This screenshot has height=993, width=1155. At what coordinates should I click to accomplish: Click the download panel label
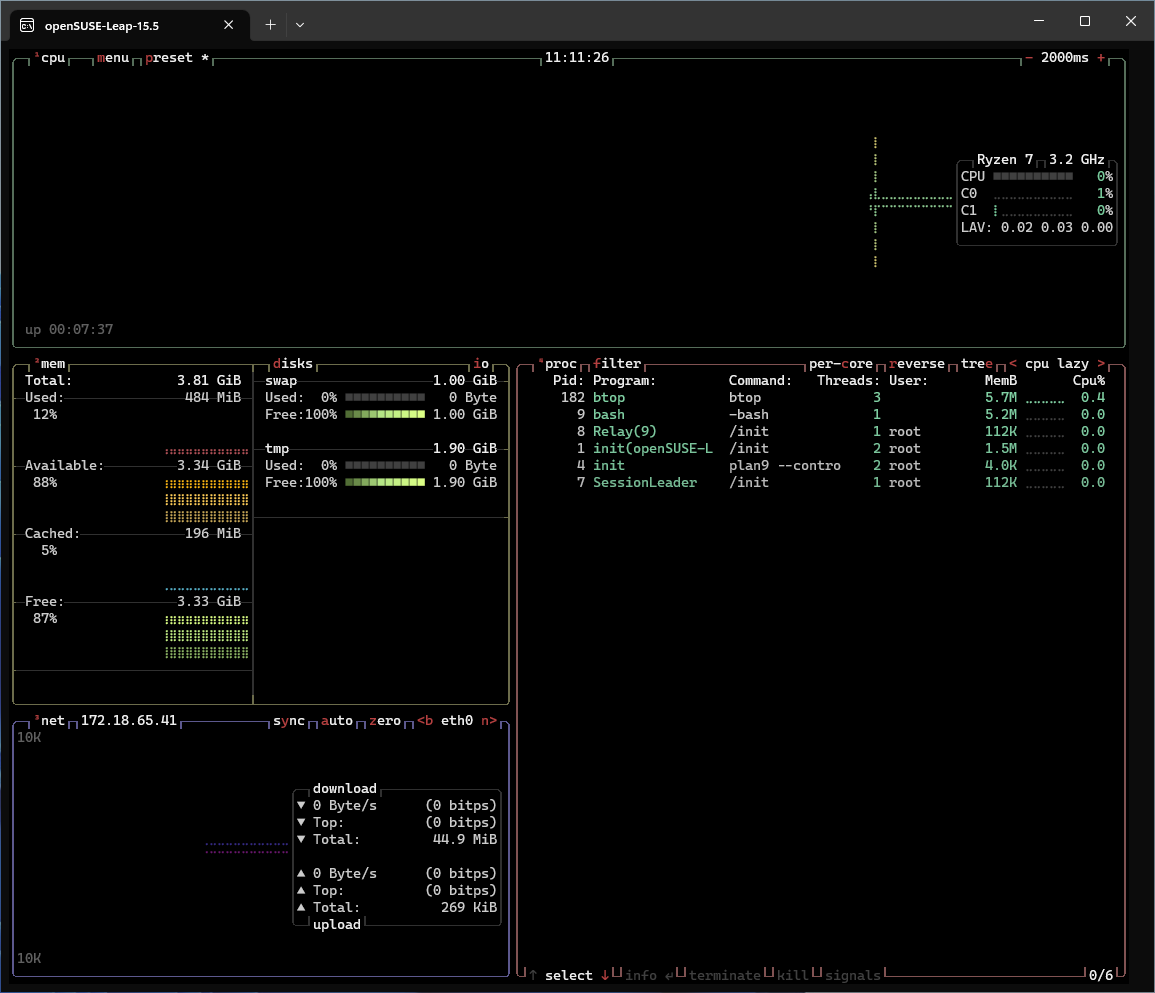coord(345,788)
